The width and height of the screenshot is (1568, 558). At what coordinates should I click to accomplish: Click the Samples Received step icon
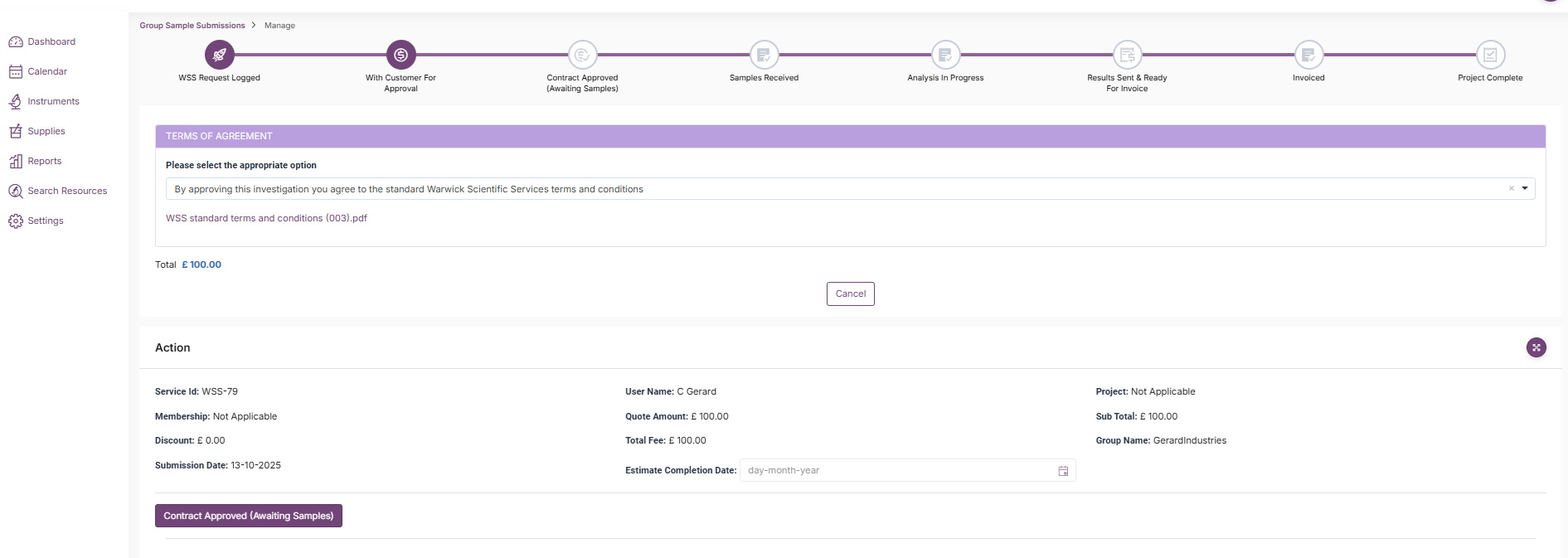[x=764, y=55]
